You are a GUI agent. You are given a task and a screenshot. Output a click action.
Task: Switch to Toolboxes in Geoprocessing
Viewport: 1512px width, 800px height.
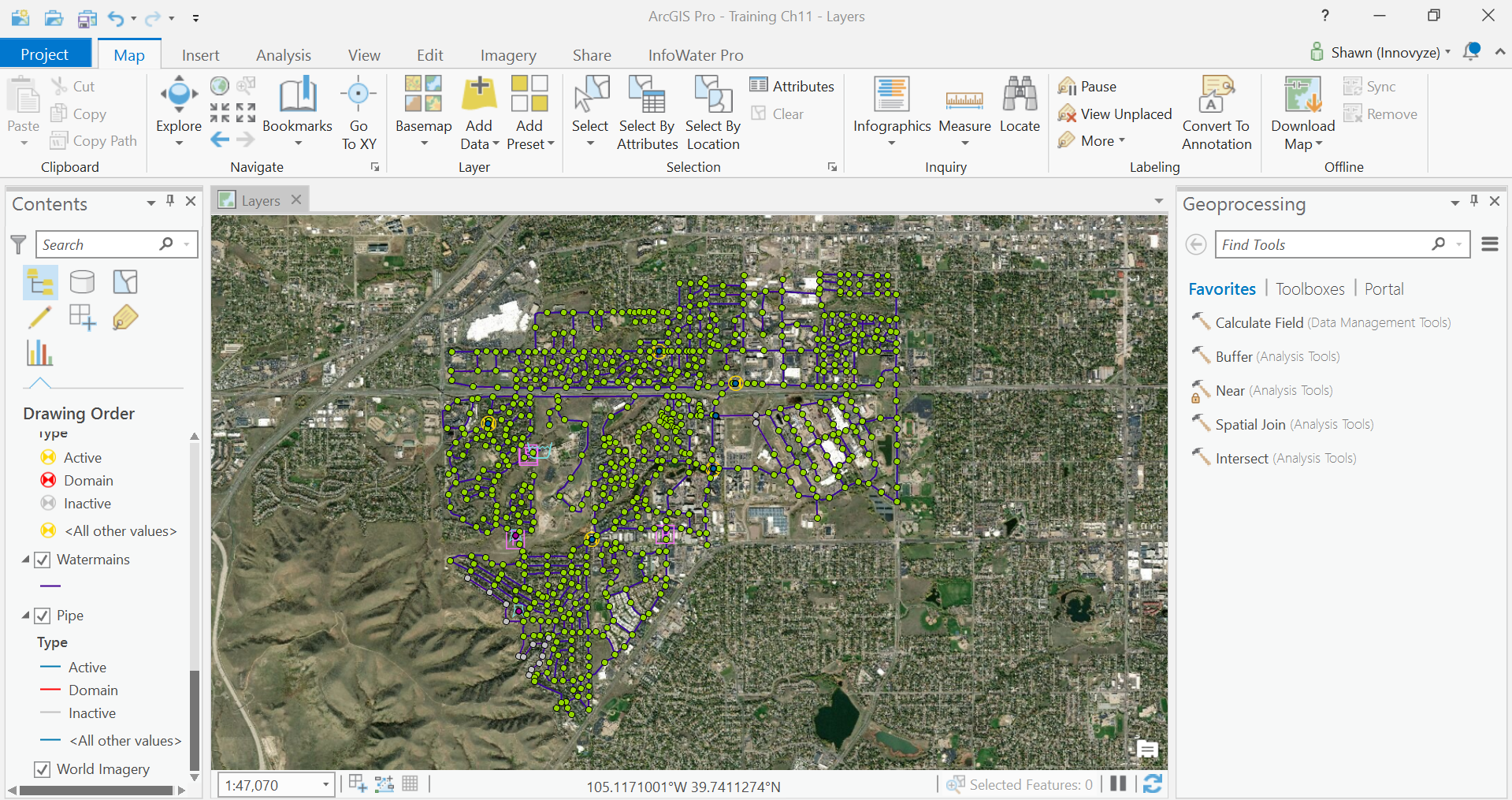click(x=1310, y=289)
